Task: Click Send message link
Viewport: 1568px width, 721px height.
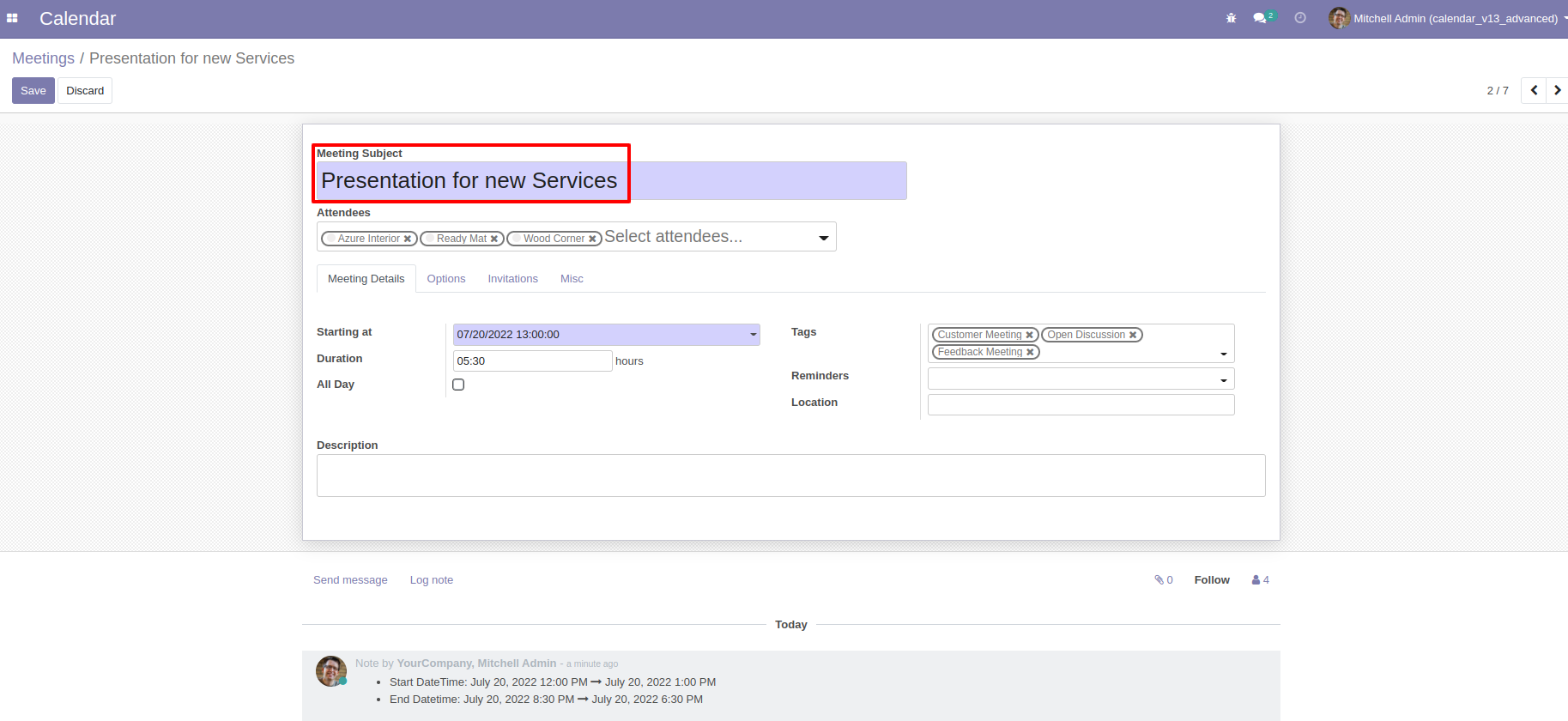Action: coord(350,580)
